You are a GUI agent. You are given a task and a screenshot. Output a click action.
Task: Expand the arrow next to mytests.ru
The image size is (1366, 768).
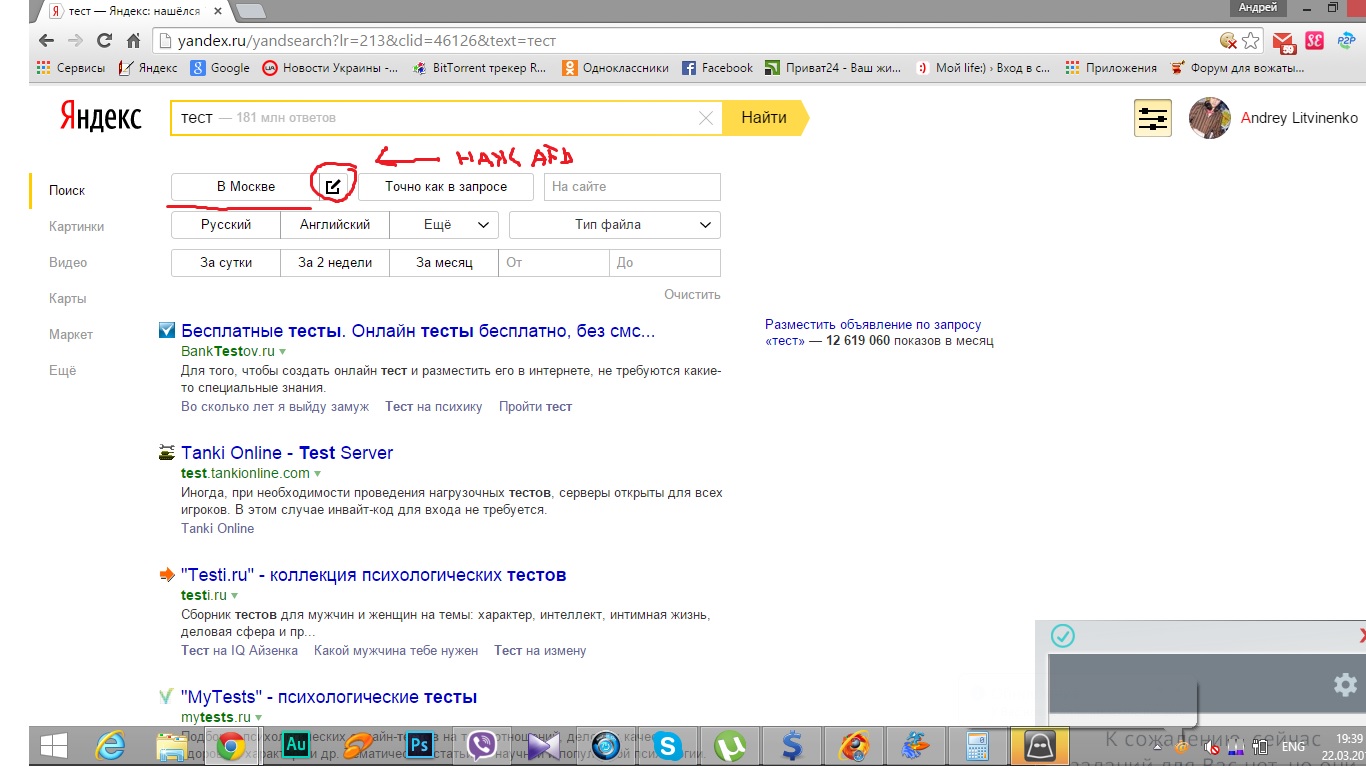(x=258, y=718)
